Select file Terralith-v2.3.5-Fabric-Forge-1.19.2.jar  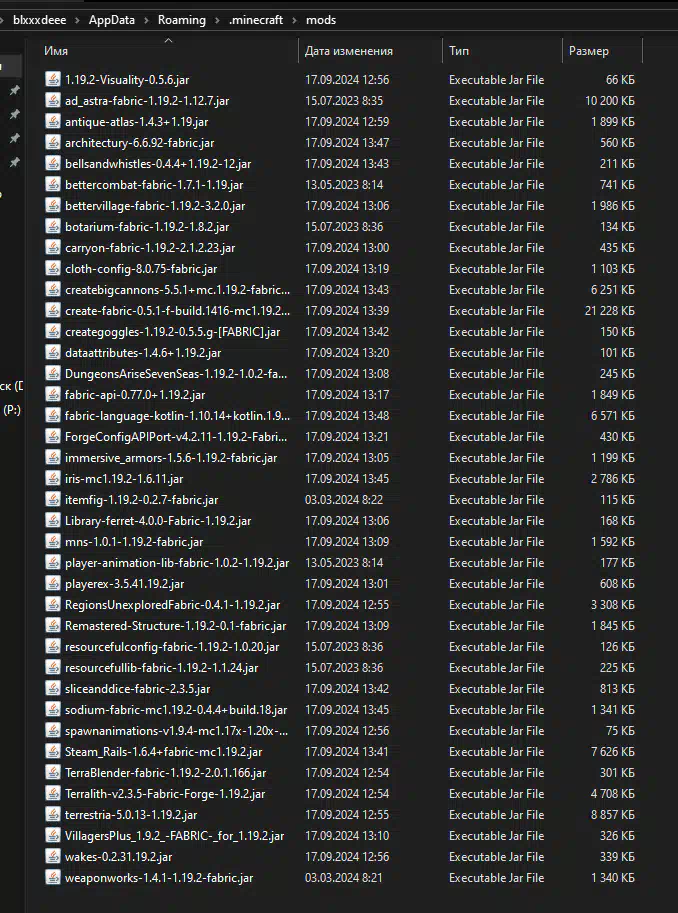[165, 793]
